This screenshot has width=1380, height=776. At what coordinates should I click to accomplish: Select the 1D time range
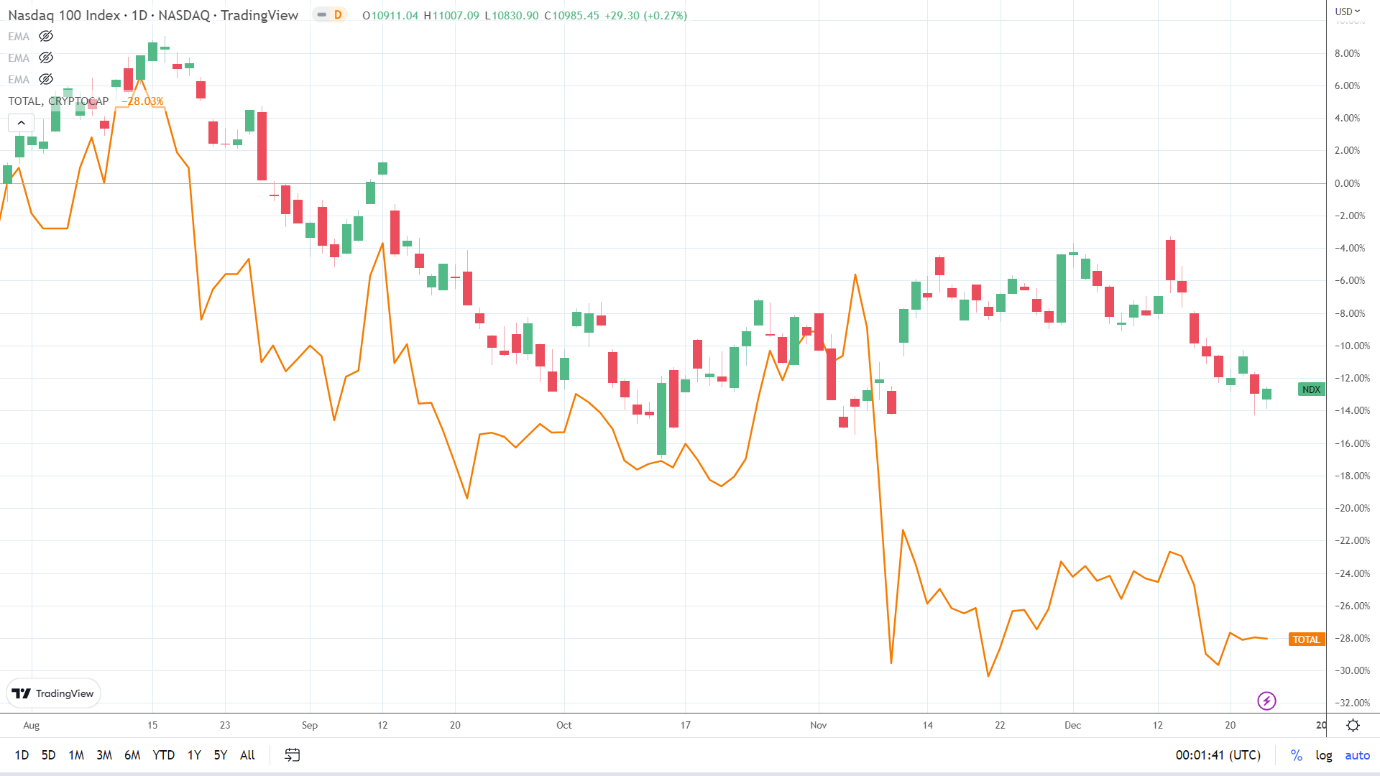[x=21, y=755]
